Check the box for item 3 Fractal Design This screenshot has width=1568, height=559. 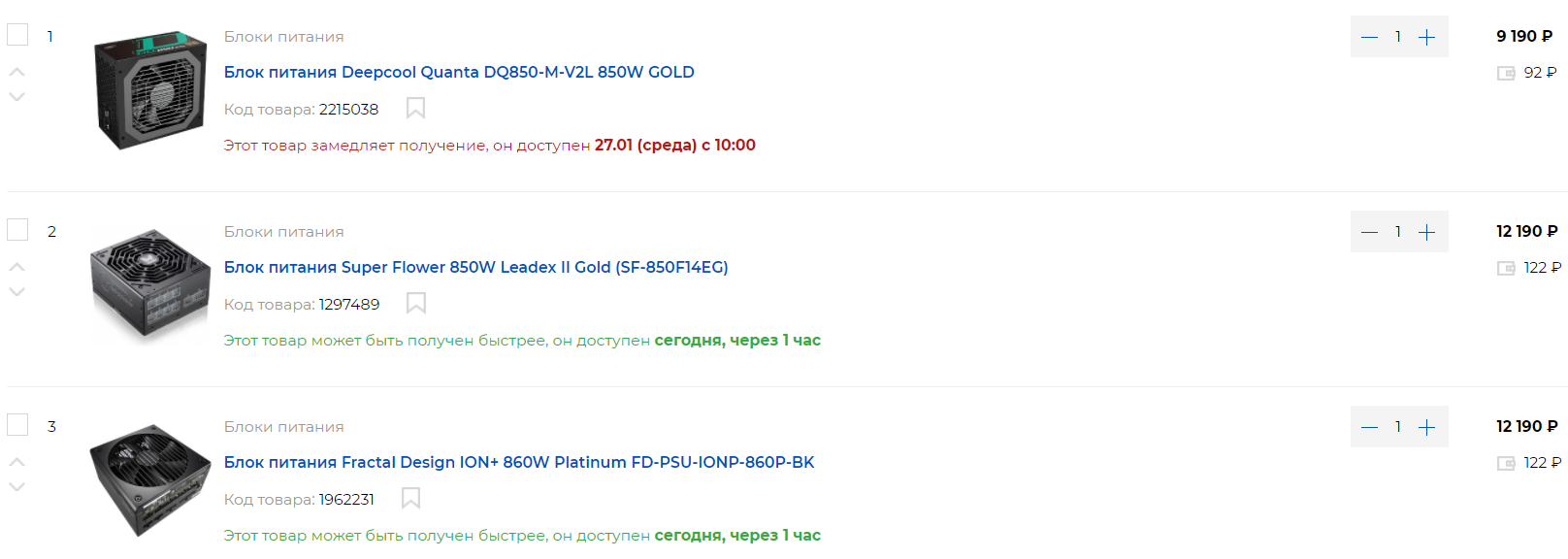coord(17,425)
